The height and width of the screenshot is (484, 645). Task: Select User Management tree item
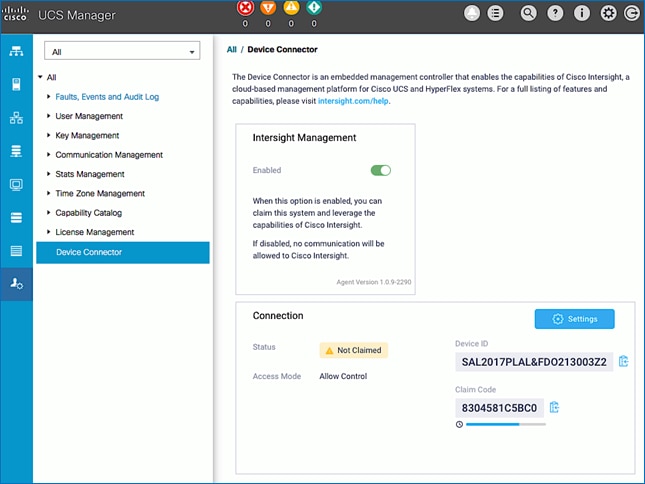tap(89, 116)
